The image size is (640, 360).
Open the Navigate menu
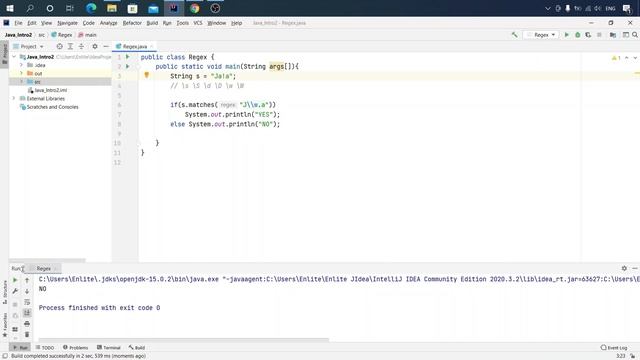pyautogui.click(x=67, y=23)
